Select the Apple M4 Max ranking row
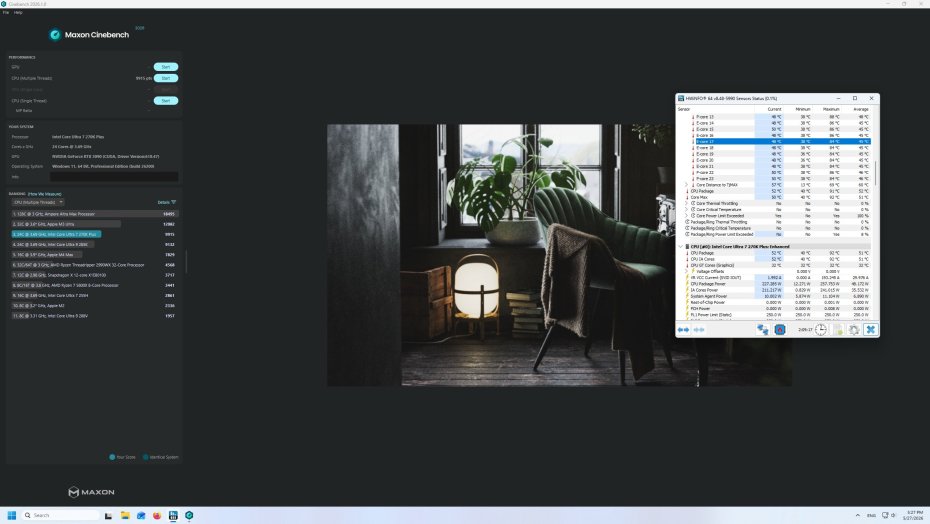Viewport: 930px width, 524px height. click(x=94, y=255)
